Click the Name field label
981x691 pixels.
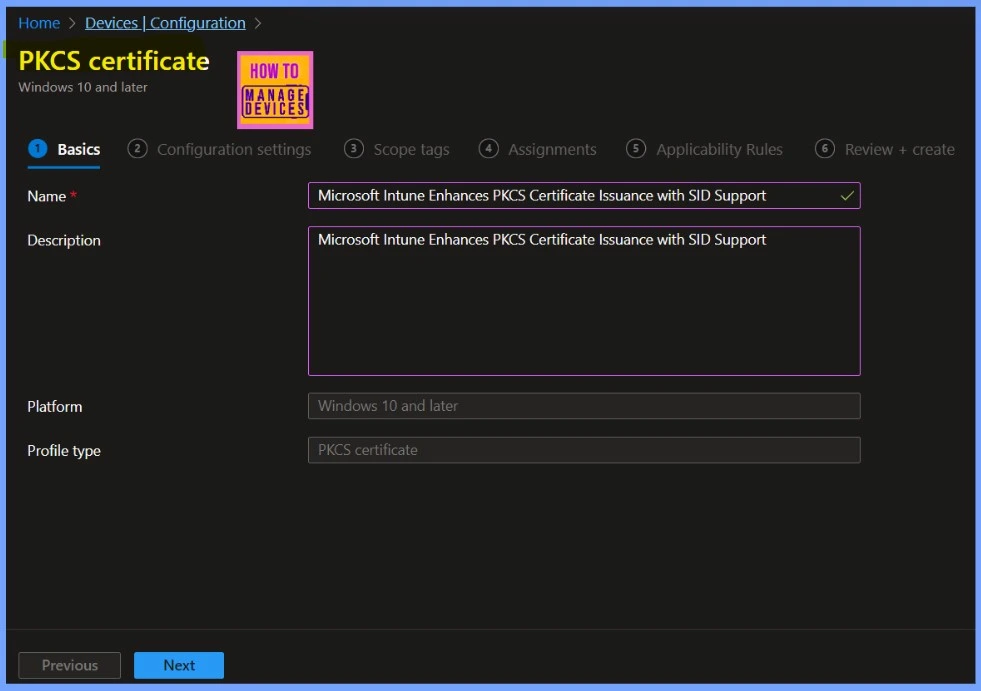46,197
